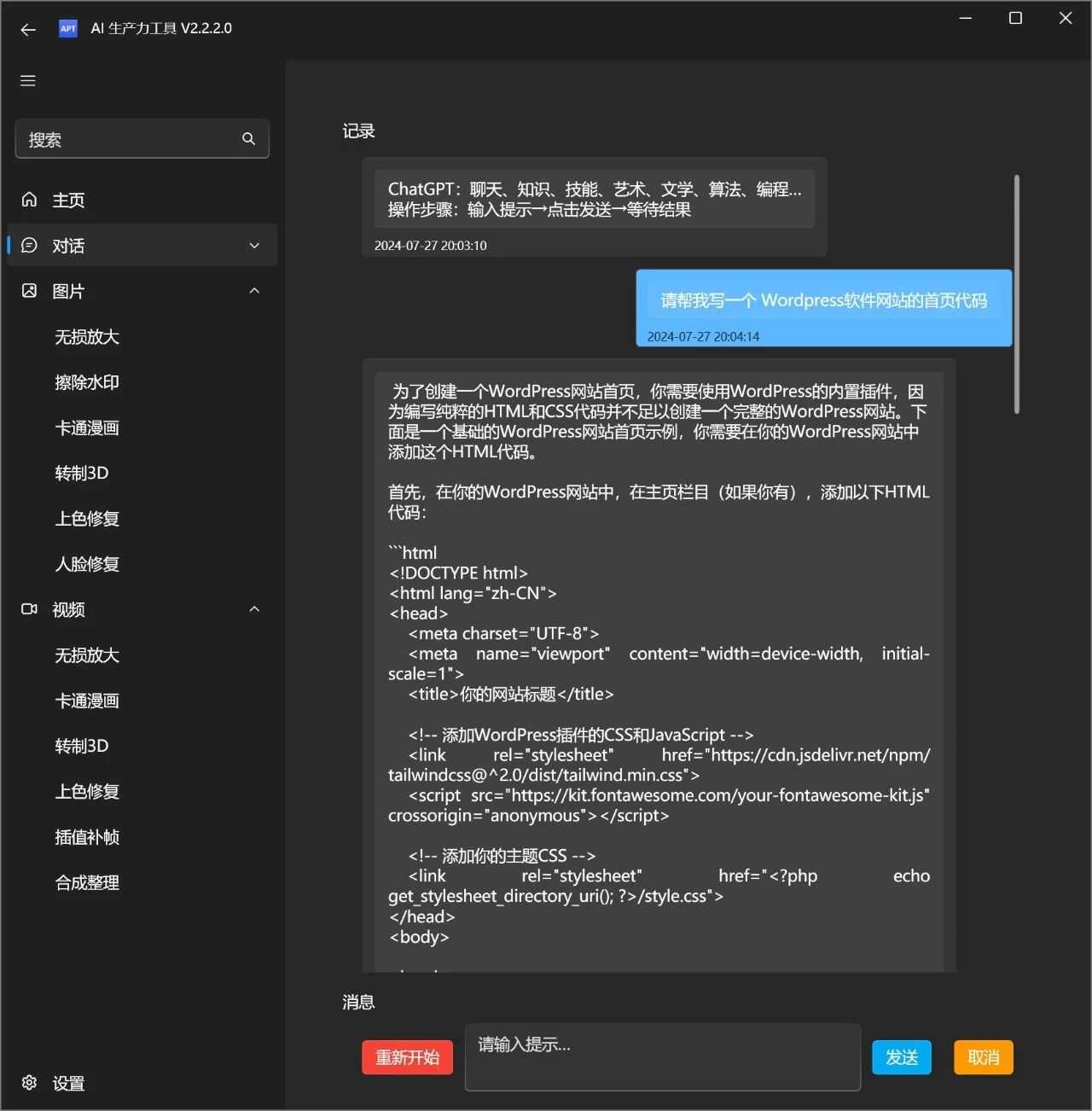This screenshot has width=1092, height=1111.
Task: Click the <title>你的网站标题</title> line
Action: coord(511,694)
